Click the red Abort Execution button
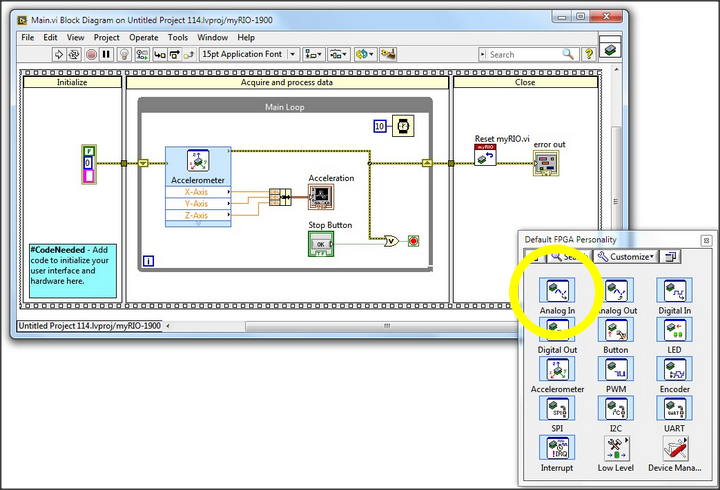The width and height of the screenshot is (720, 490). (x=91, y=55)
